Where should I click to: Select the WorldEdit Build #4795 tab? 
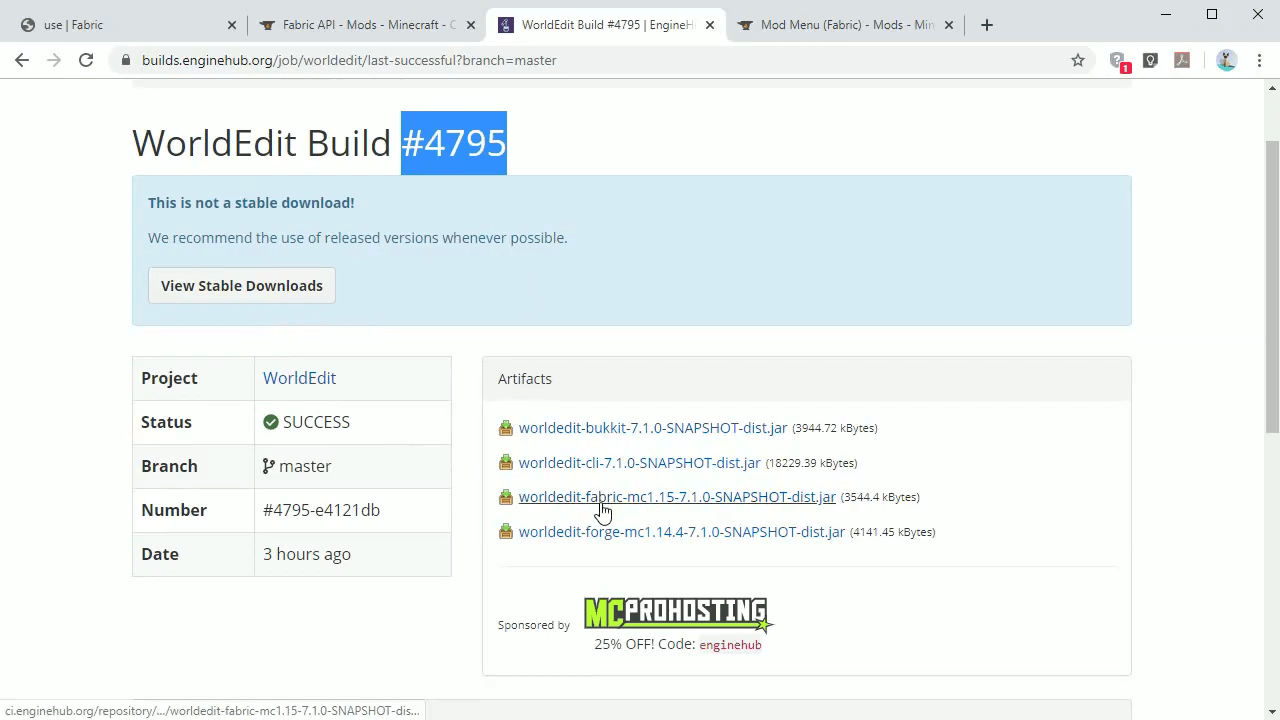coord(605,25)
